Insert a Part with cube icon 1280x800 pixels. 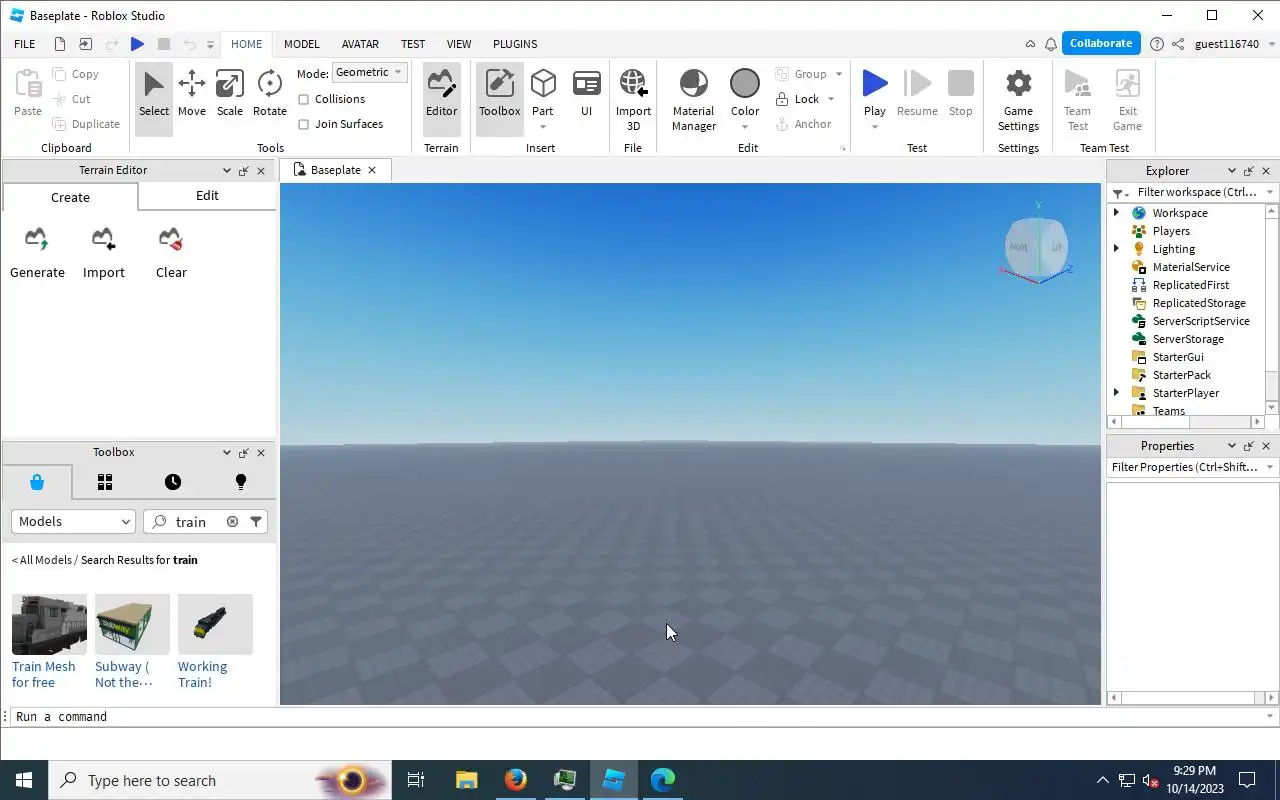(x=543, y=84)
